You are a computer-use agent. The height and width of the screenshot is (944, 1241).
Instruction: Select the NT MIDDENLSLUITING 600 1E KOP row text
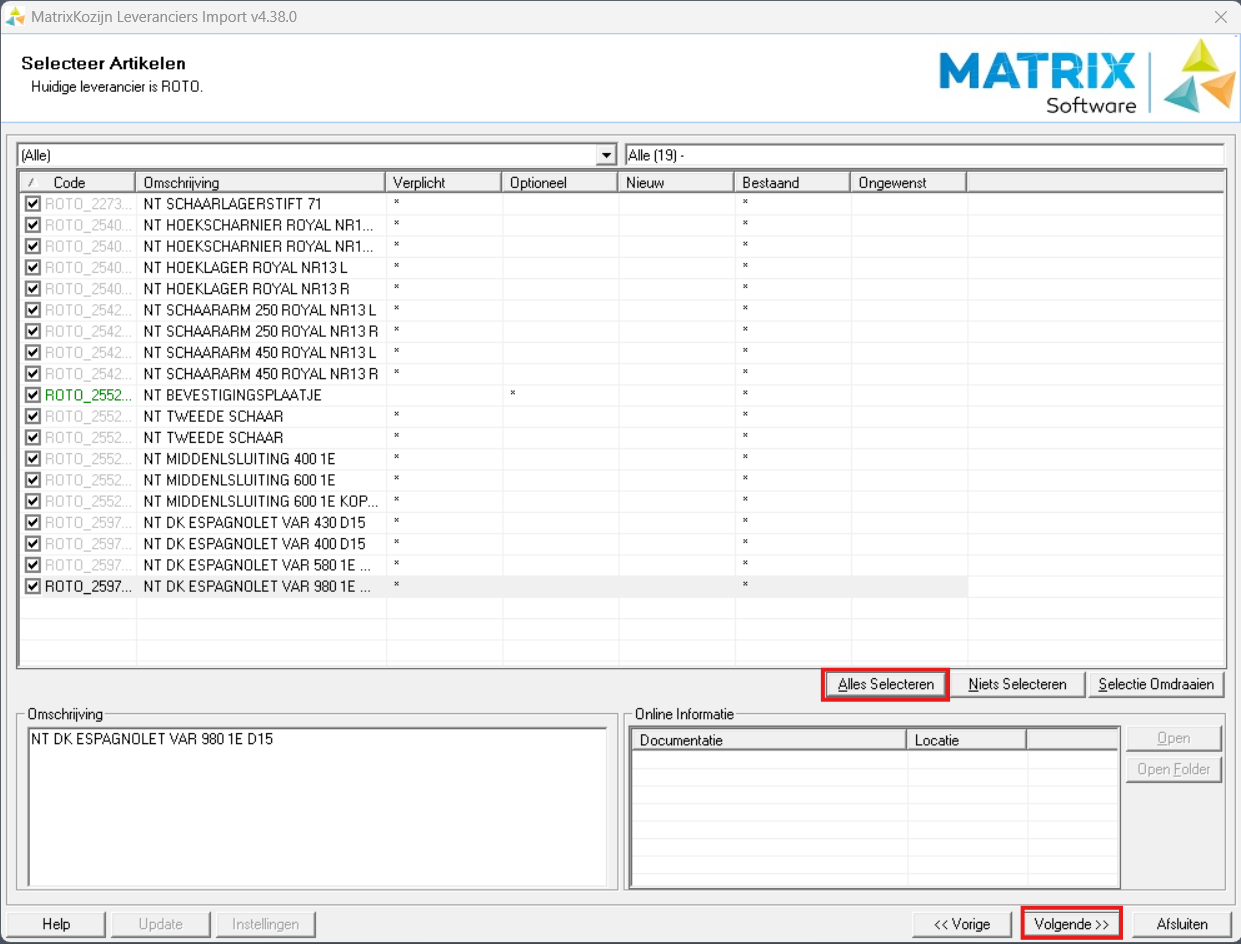pyautogui.click(x=261, y=501)
